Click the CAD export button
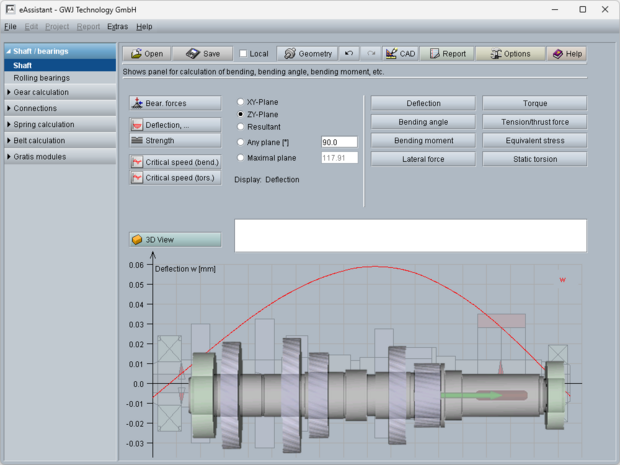 pos(402,54)
